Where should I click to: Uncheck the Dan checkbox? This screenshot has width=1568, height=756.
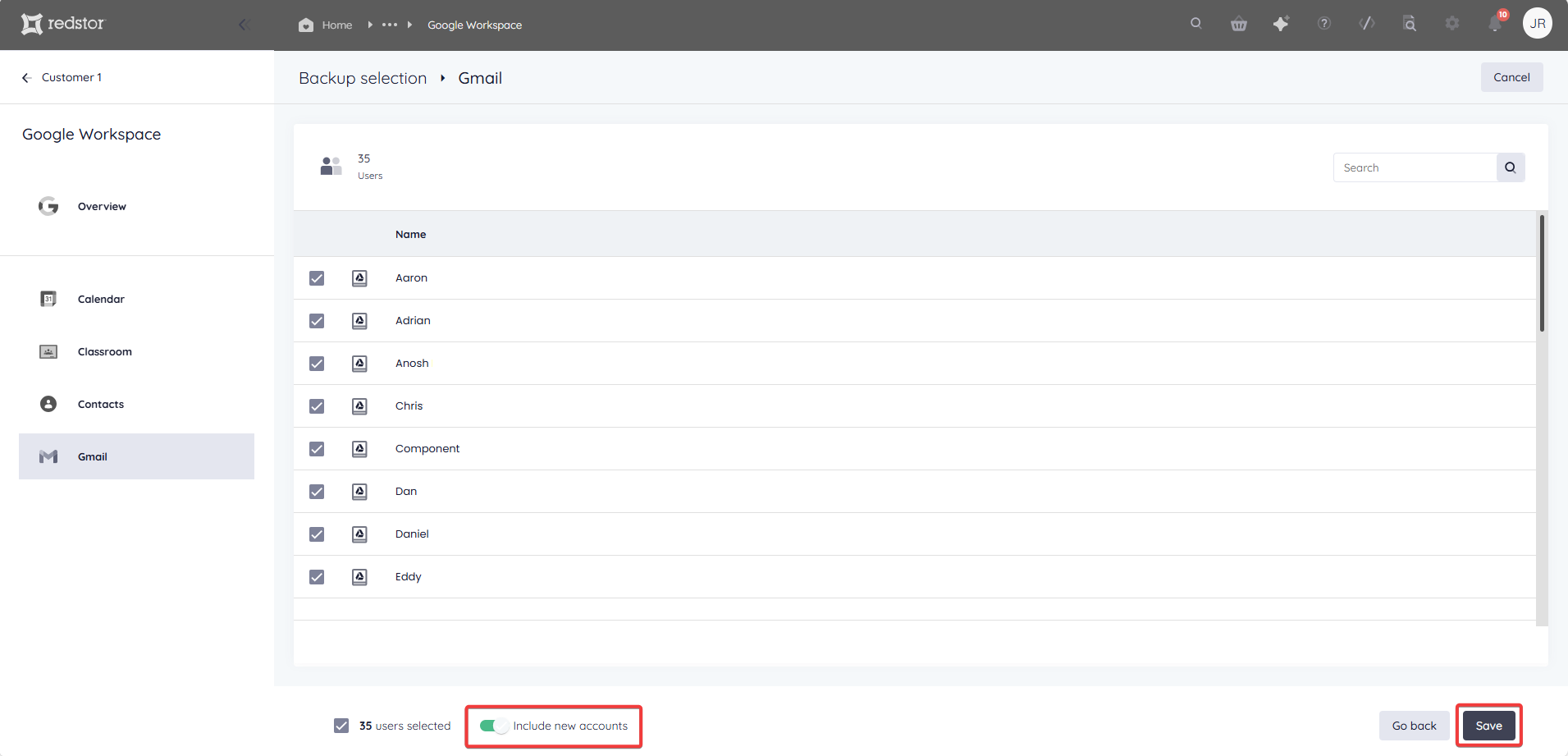(317, 492)
